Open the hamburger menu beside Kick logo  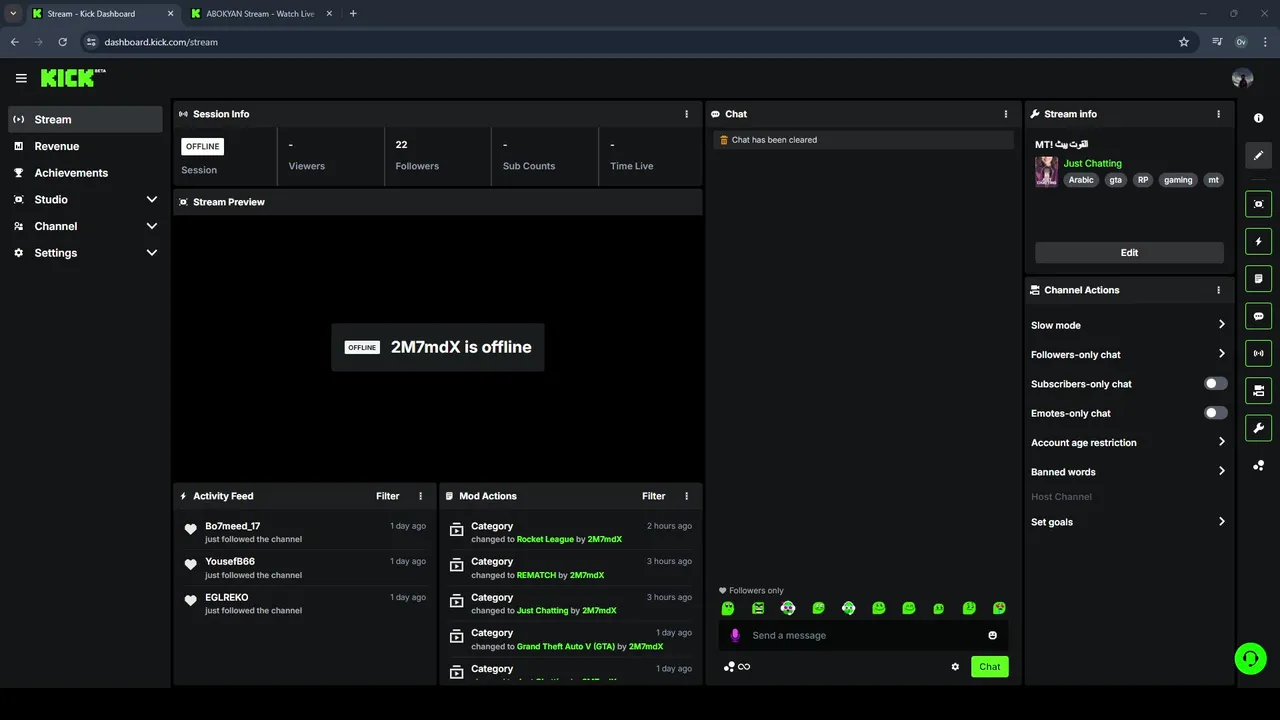(x=21, y=78)
